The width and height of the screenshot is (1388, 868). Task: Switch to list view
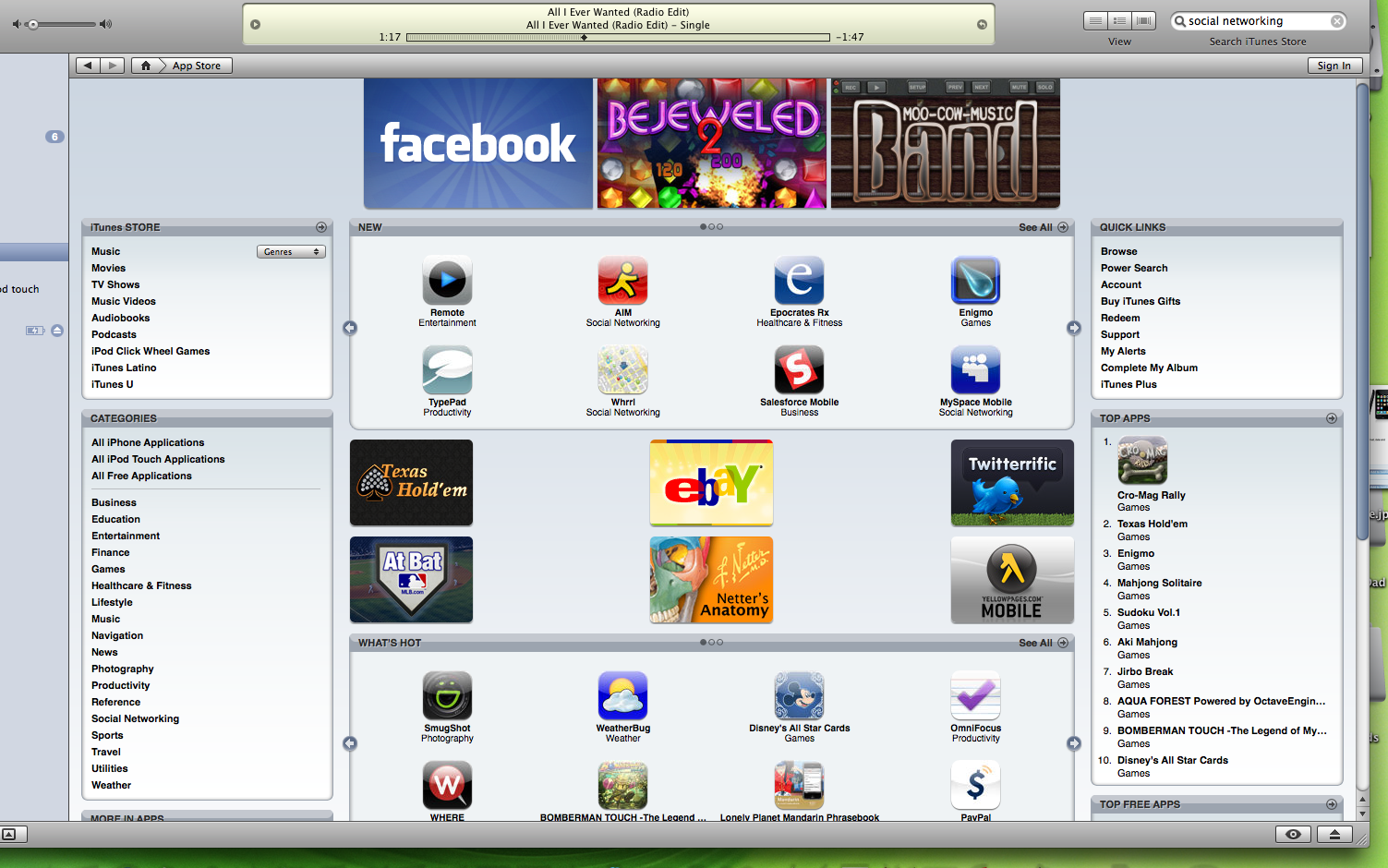1095,21
